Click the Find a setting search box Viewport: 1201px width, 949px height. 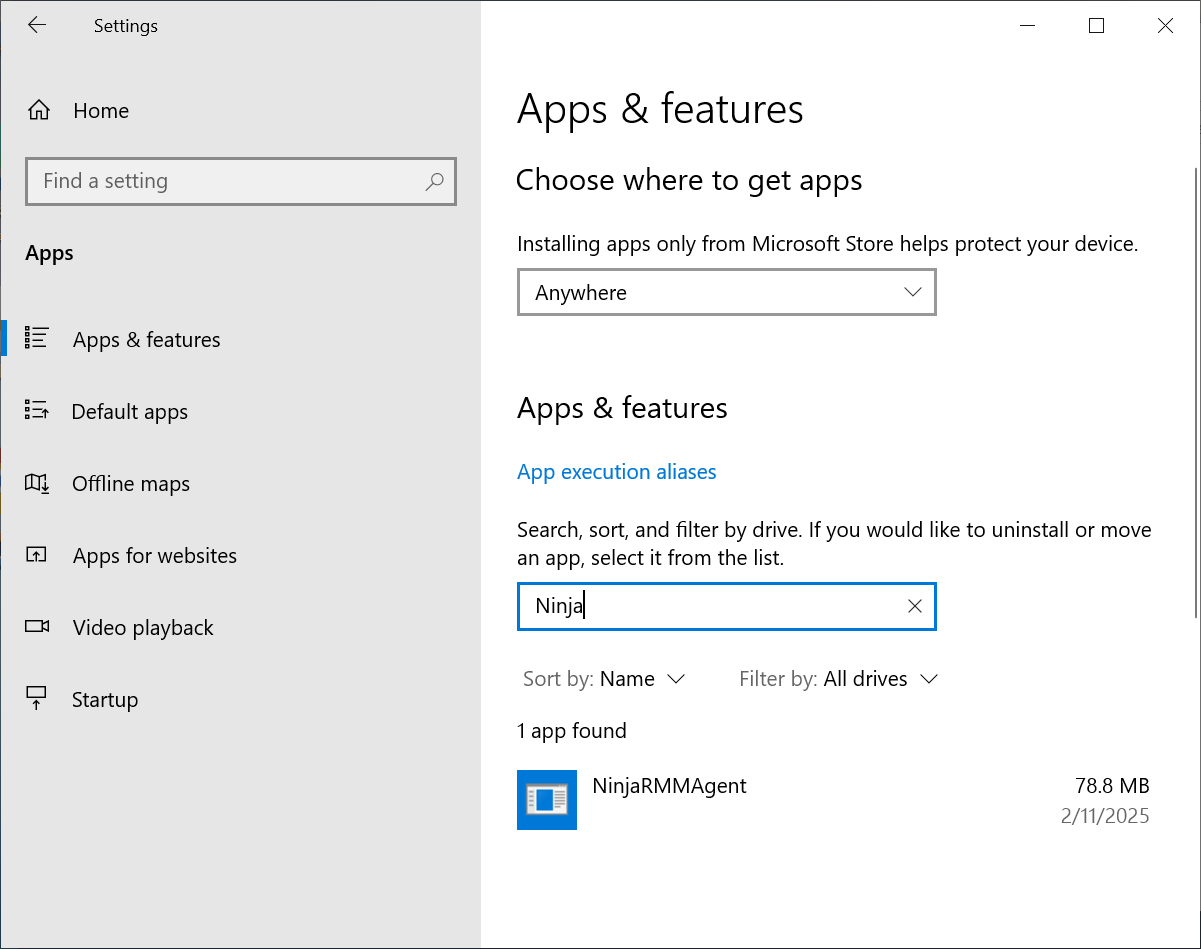pos(241,181)
